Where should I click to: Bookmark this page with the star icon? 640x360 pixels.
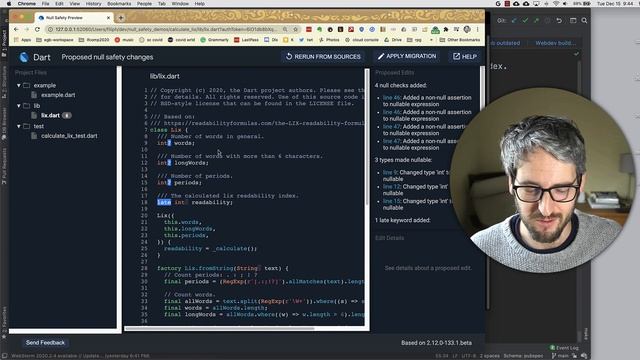(296, 29)
